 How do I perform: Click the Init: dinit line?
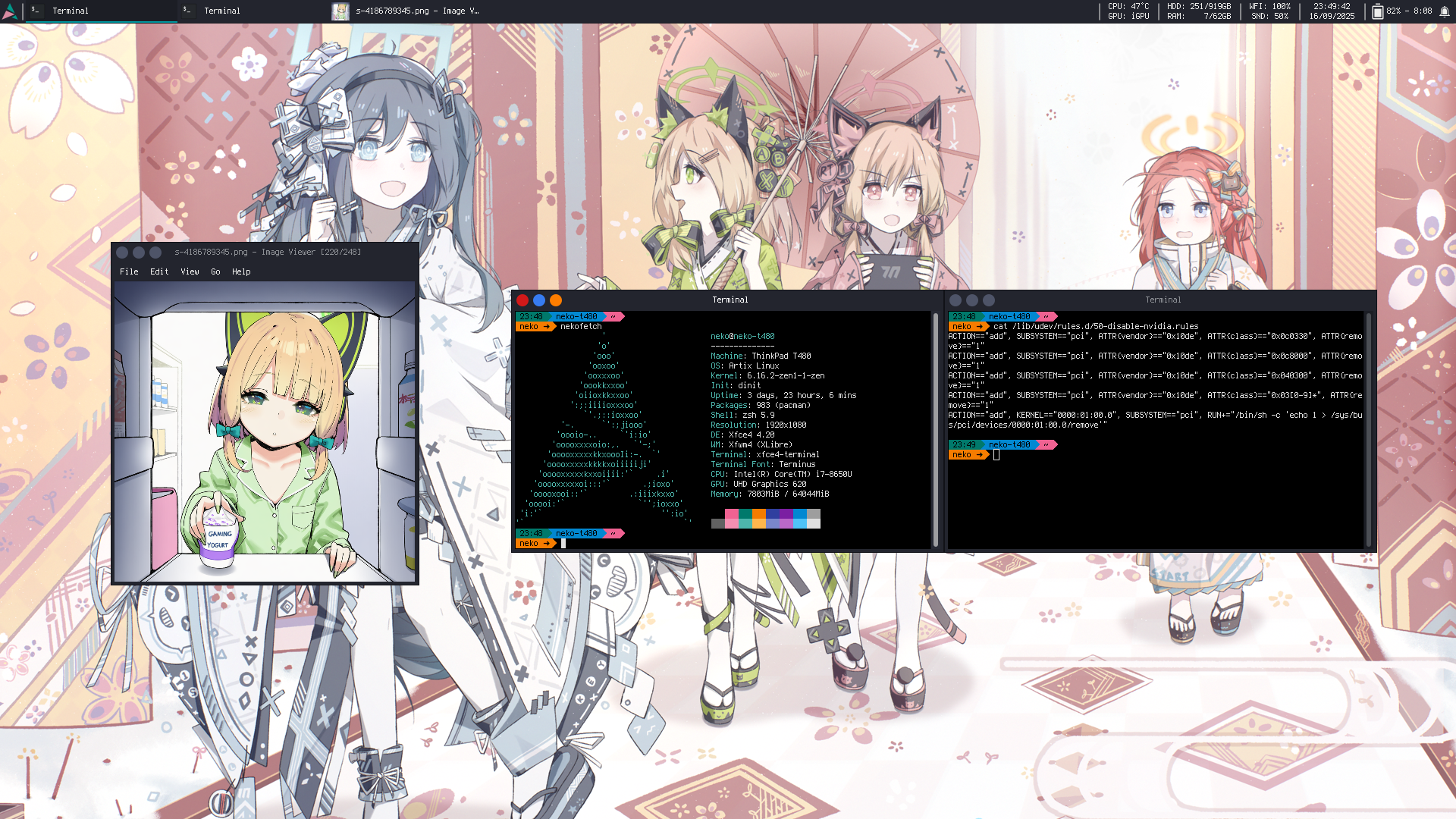tap(736, 386)
